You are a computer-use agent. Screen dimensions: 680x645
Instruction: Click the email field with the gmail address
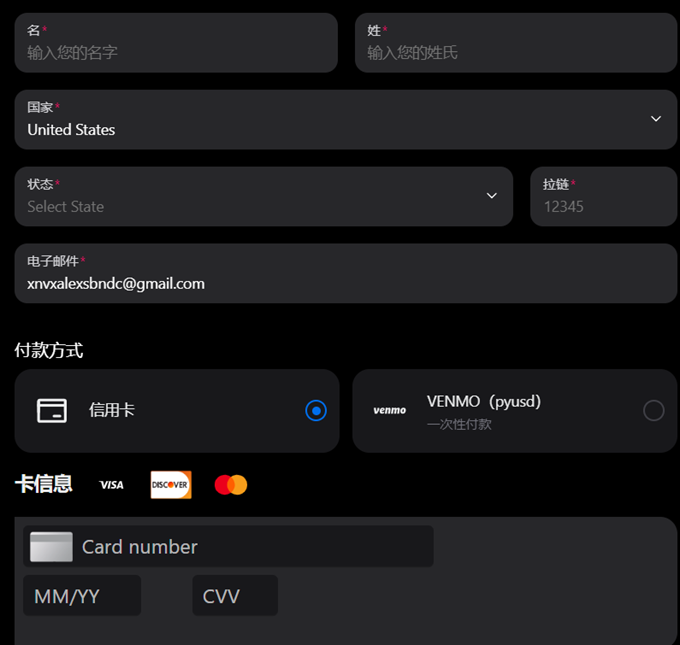click(346, 273)
